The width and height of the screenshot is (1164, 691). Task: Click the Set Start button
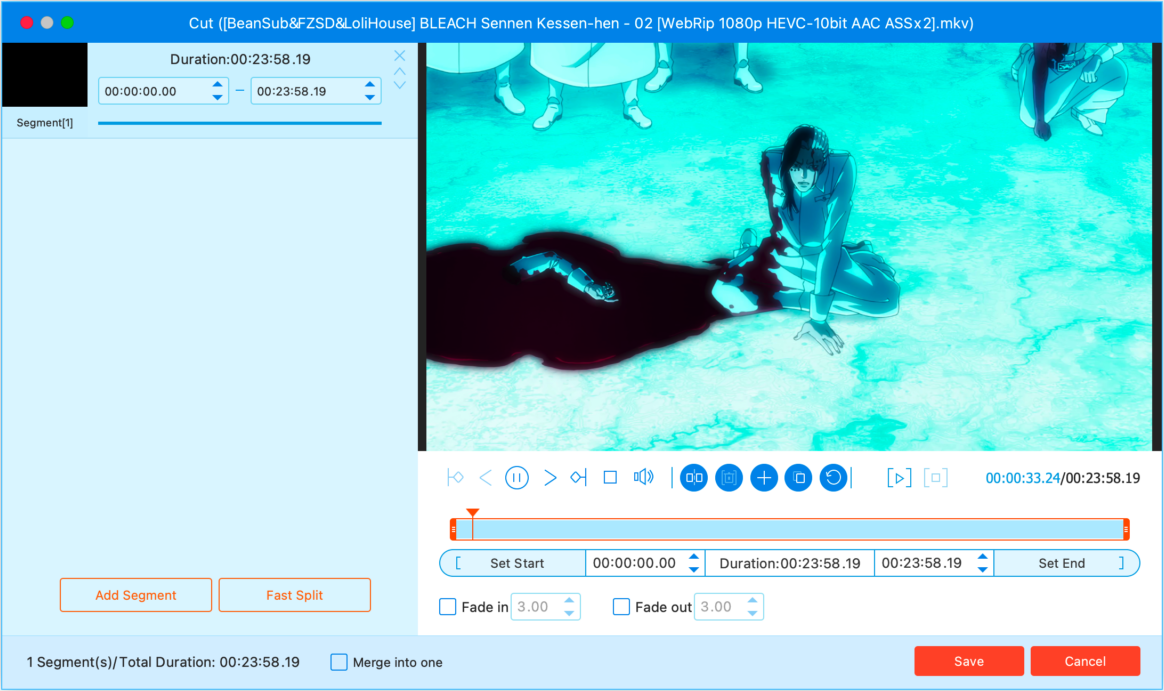tap(513, 563)
